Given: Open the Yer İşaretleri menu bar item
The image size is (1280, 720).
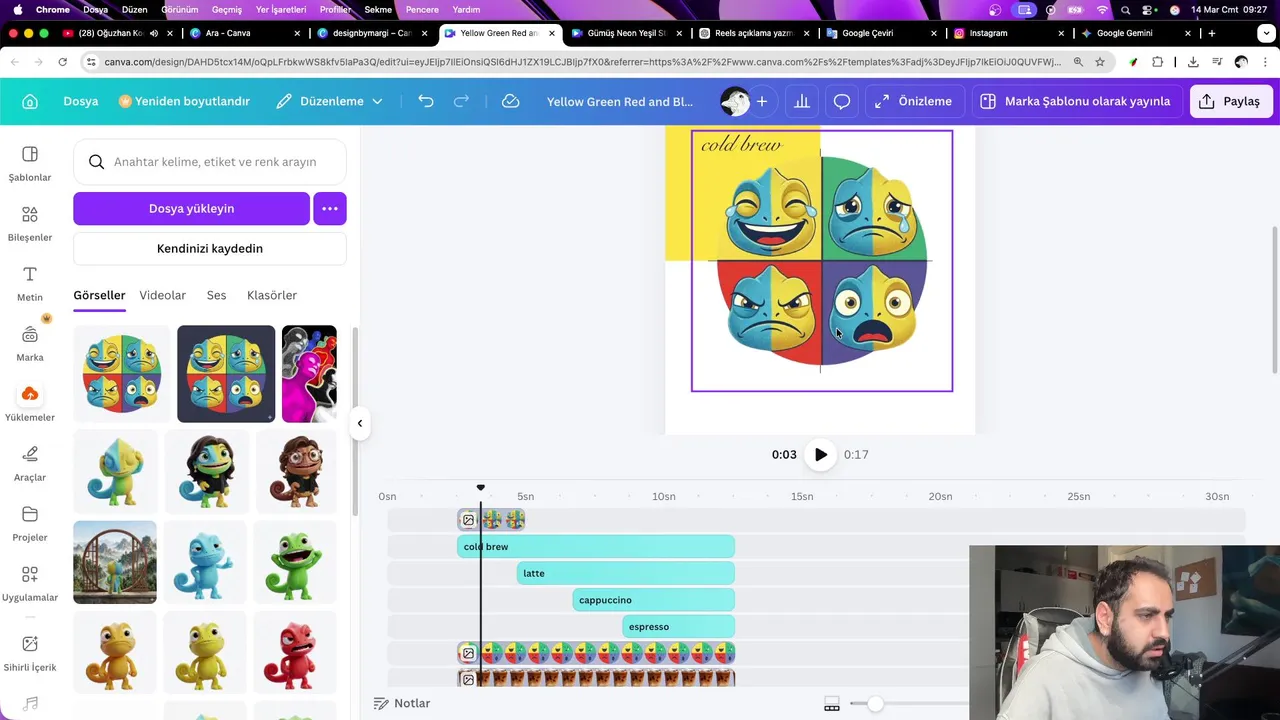Looking at the screenshot, I should (x=280, y=9).
